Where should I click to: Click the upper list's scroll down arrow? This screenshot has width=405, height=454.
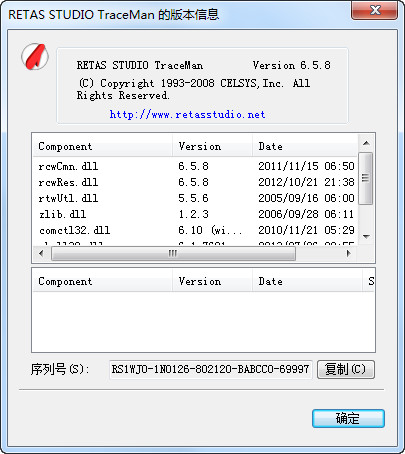point(366,237)
